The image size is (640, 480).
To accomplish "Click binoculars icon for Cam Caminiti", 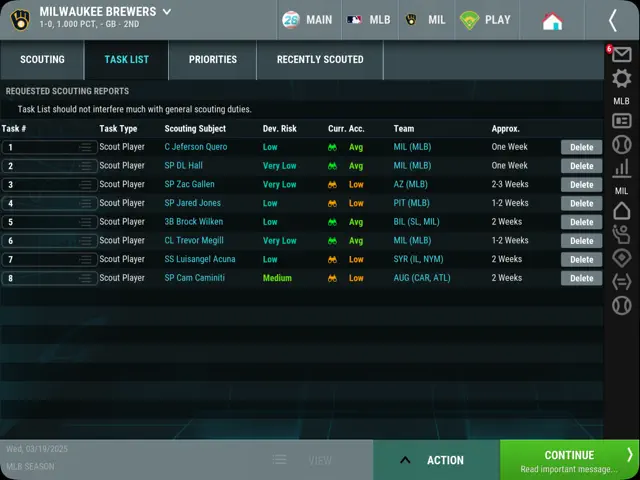I will pyautogui.click(x=332, y=278).
